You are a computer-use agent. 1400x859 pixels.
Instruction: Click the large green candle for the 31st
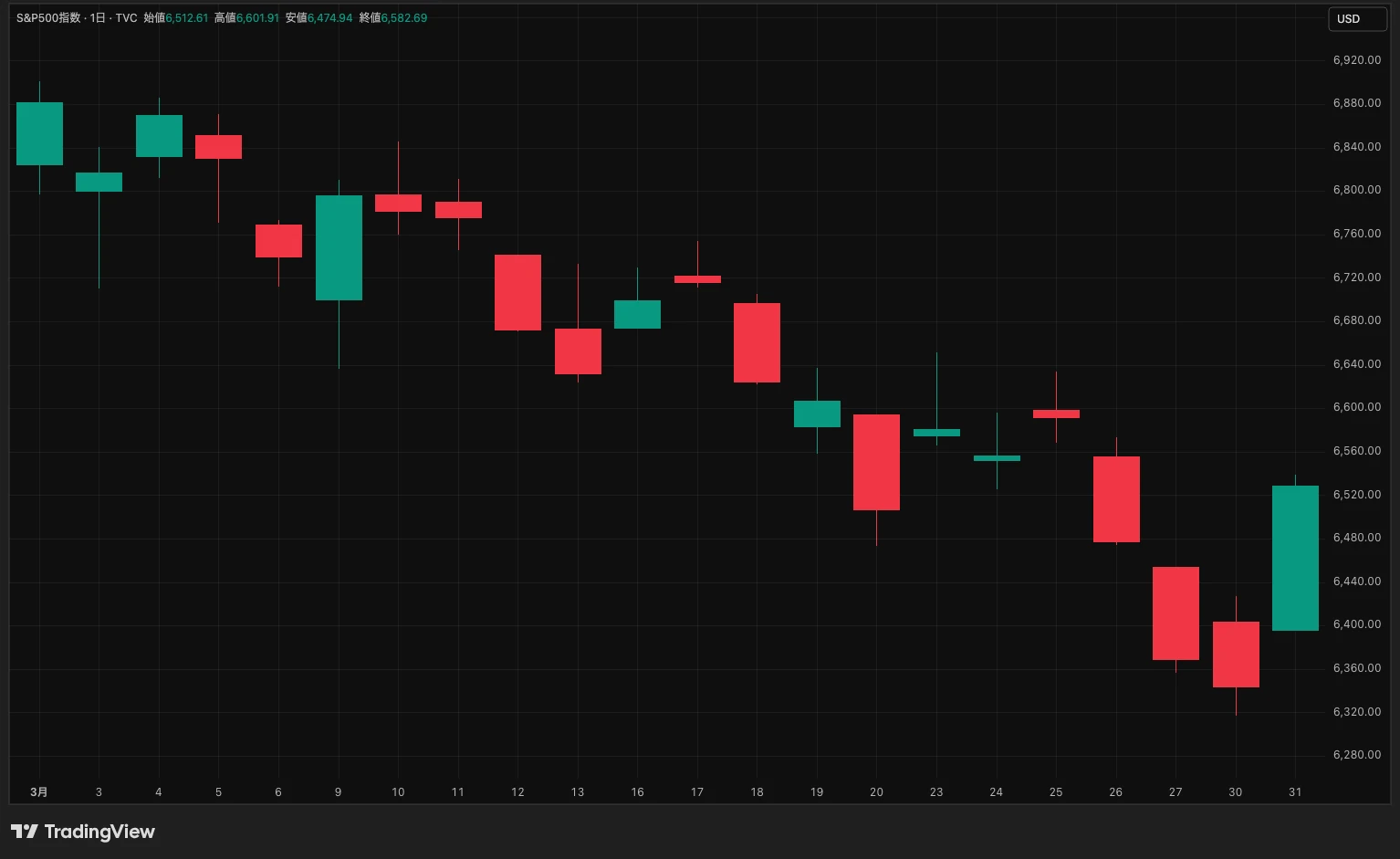[1295, 558]
